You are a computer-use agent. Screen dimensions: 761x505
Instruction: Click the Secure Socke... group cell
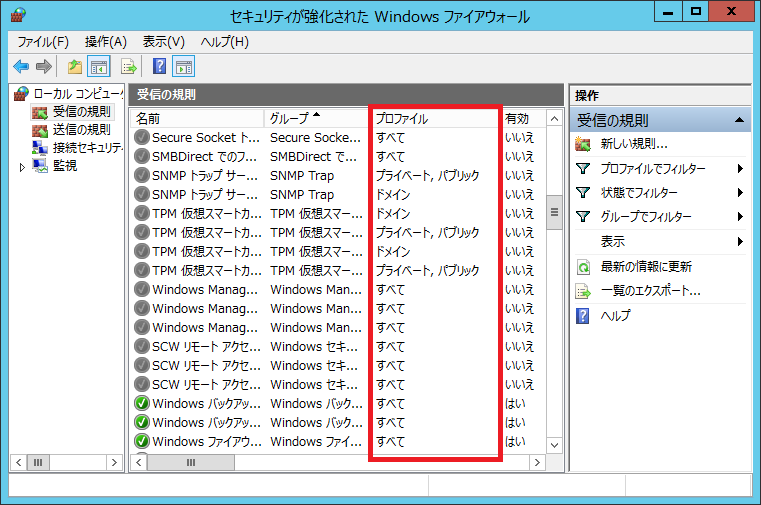(x=315, y=137)
